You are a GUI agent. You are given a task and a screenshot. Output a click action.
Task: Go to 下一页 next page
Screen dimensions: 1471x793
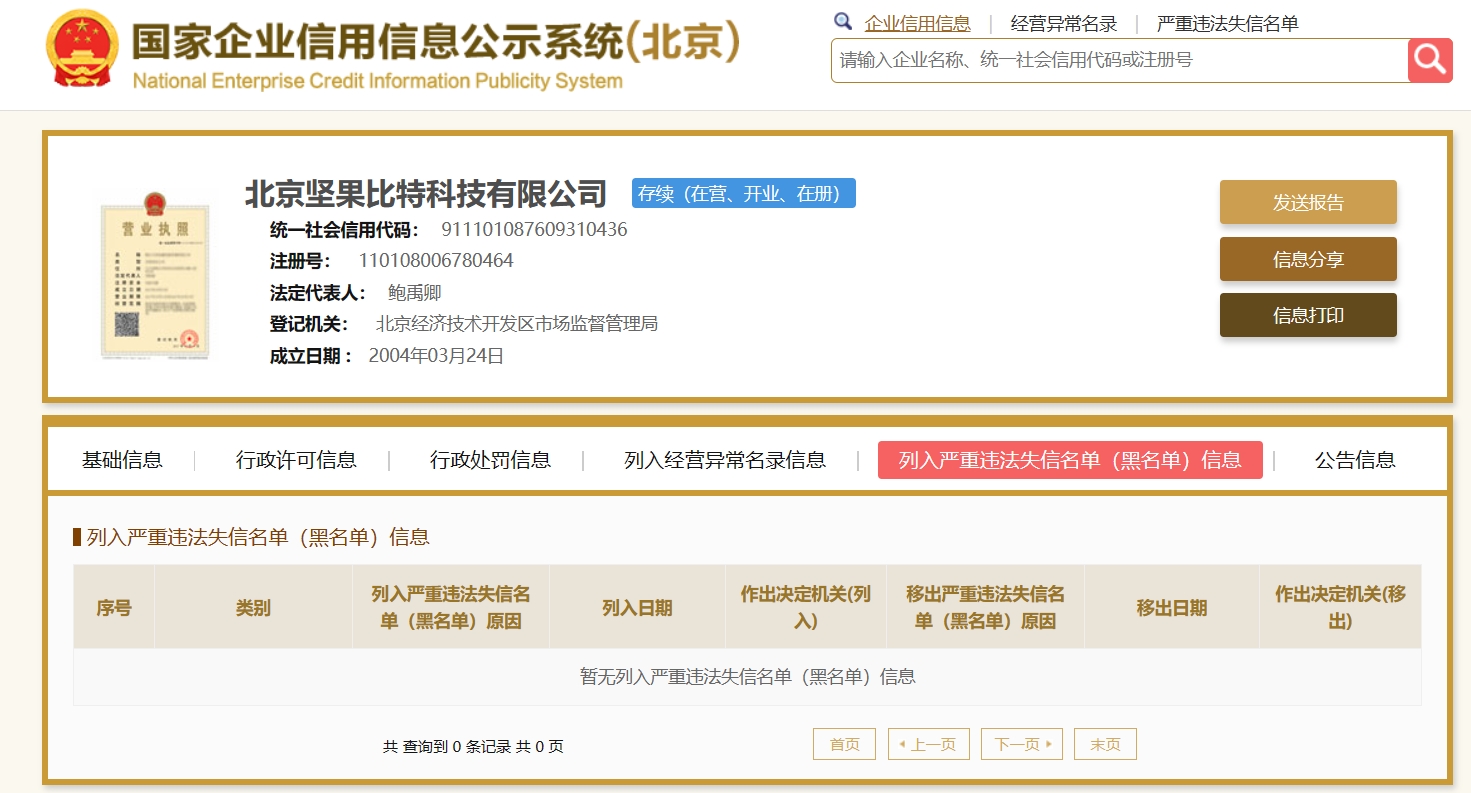1022,744
